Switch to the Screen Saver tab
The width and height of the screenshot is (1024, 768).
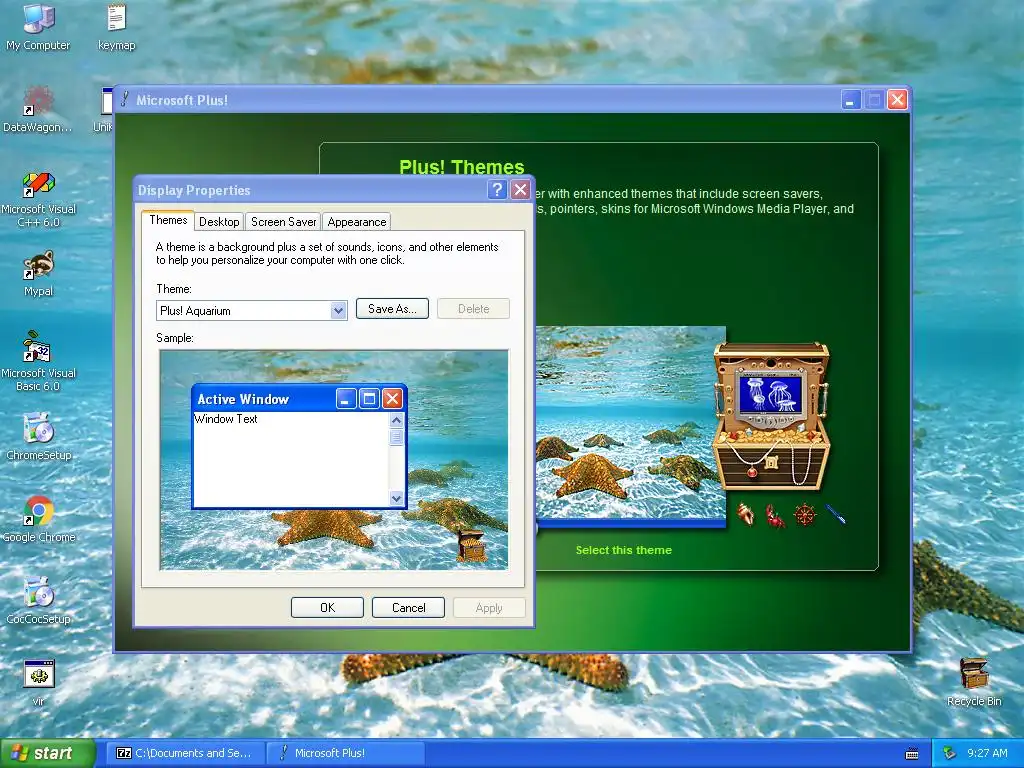click(x=283, y=222)
